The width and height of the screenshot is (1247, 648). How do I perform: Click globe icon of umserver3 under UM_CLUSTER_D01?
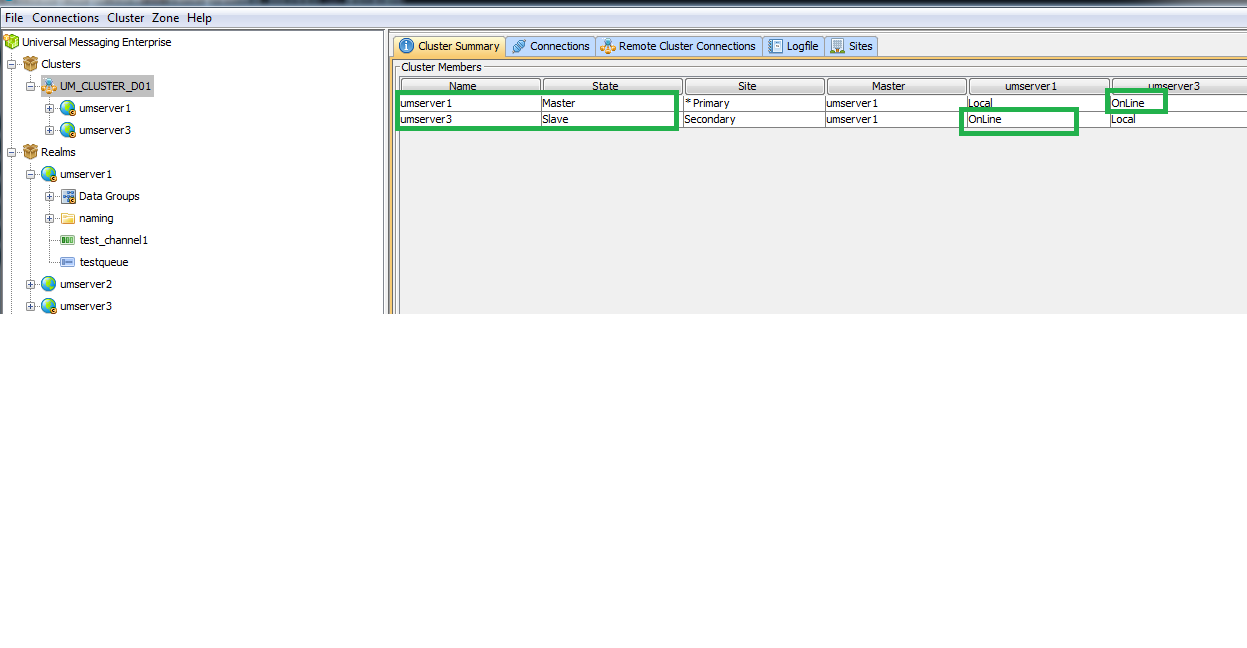click(x=68, y=130)
